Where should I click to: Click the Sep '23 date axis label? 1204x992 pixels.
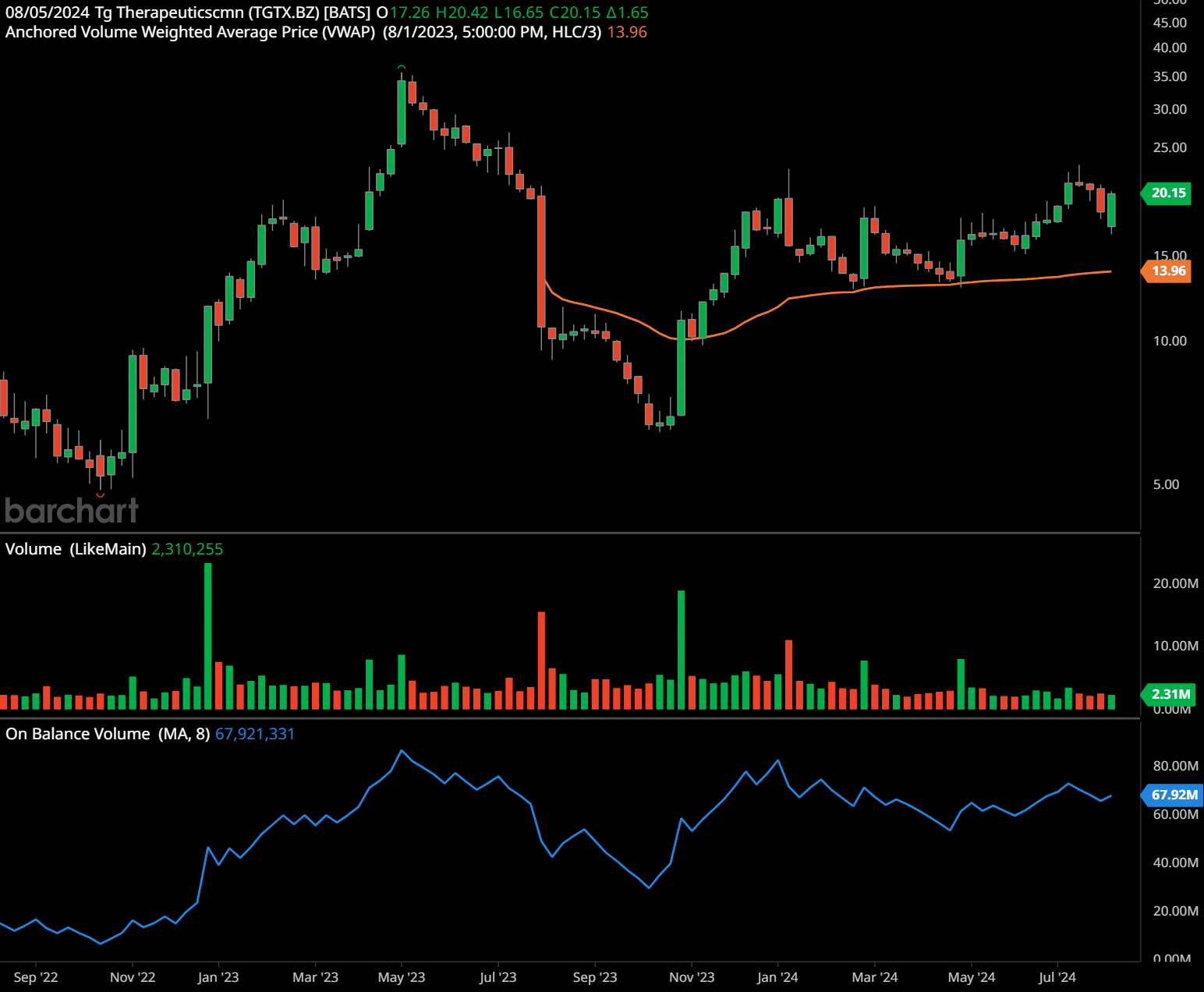[595, 977]
